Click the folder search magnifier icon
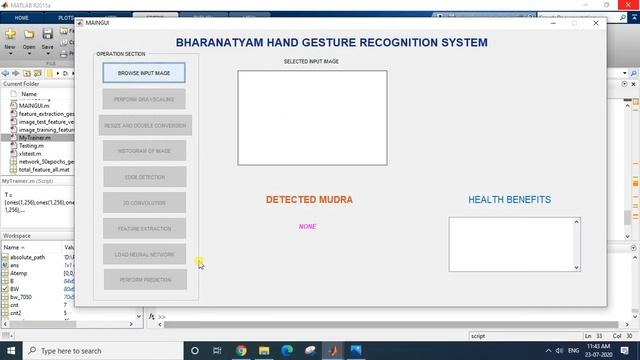This screenshot has height=360, width=640. pos(633,73)
